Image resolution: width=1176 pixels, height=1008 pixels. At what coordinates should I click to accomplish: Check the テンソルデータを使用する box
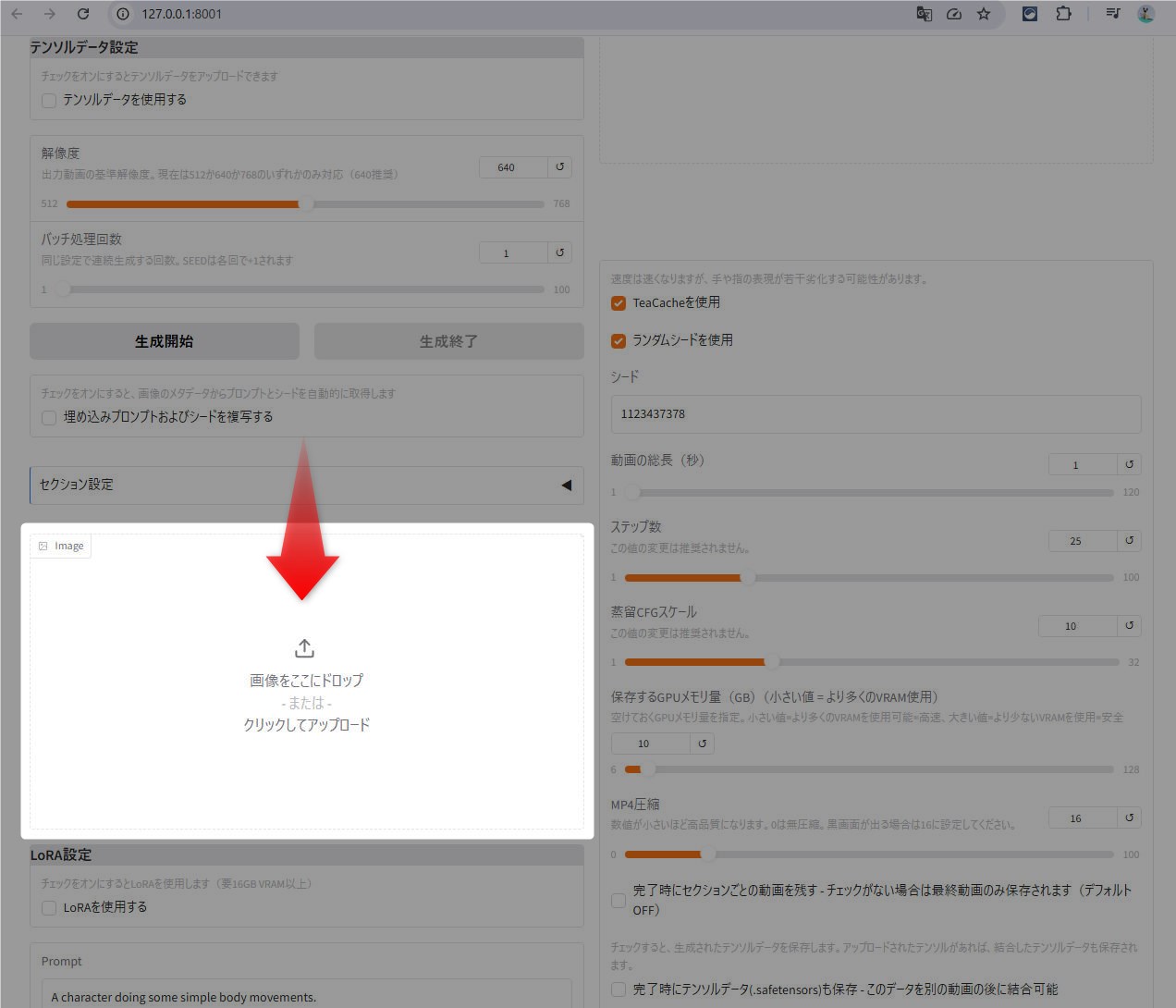pos(49,101)
